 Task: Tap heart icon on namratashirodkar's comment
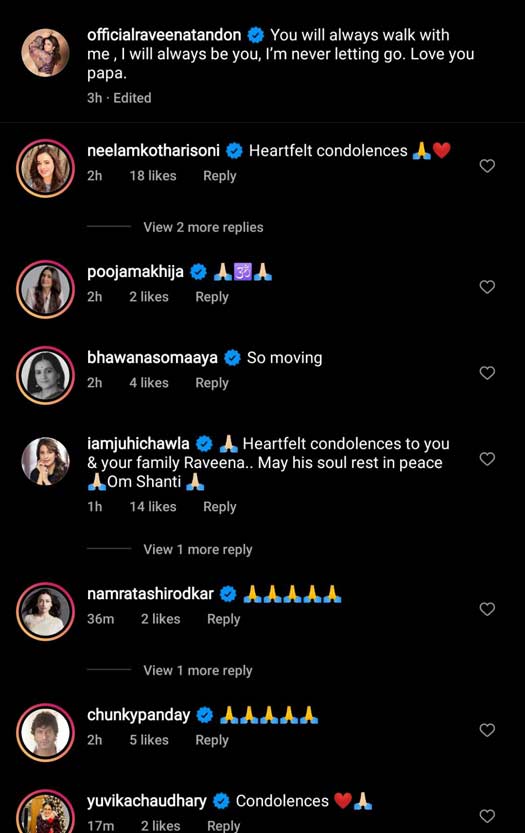[x=487, y=609]
